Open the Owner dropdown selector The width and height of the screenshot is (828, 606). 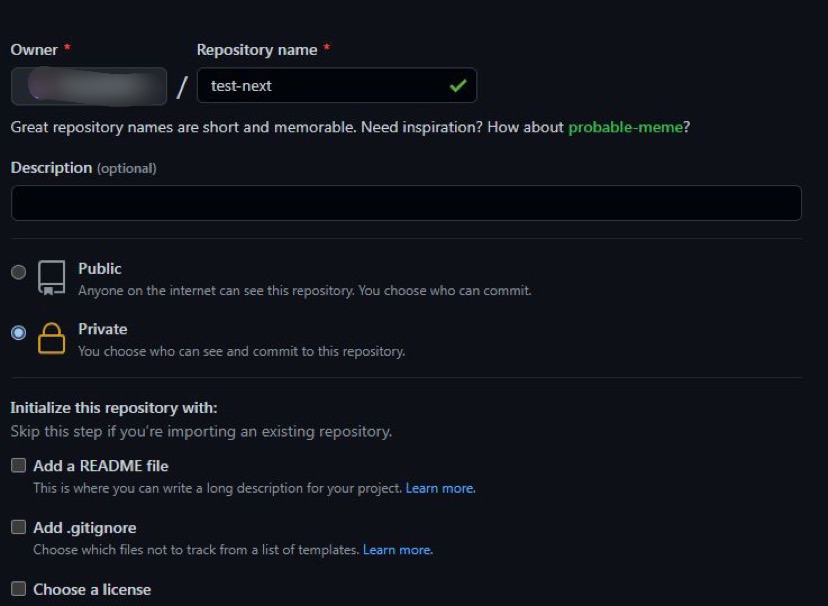point(88,86)
